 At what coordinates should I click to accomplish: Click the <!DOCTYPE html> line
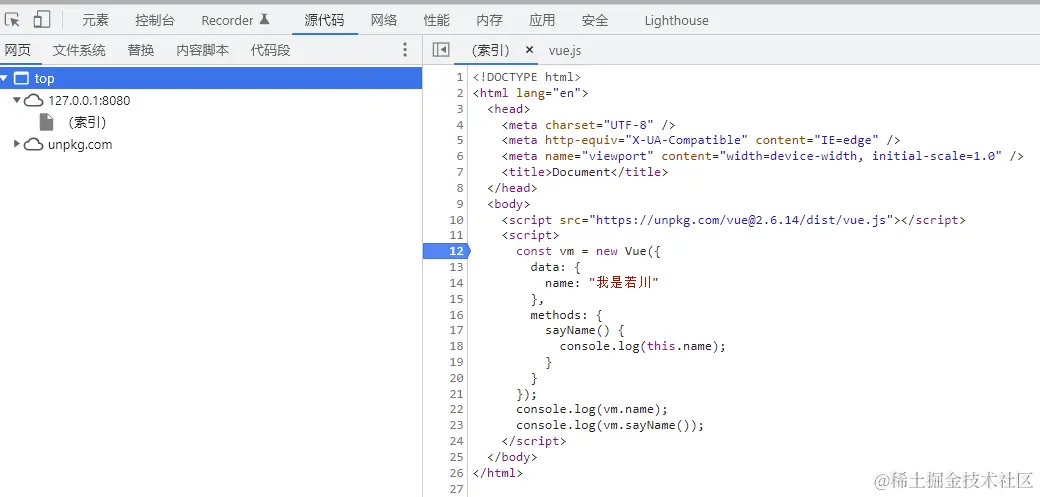click(527, 77)
